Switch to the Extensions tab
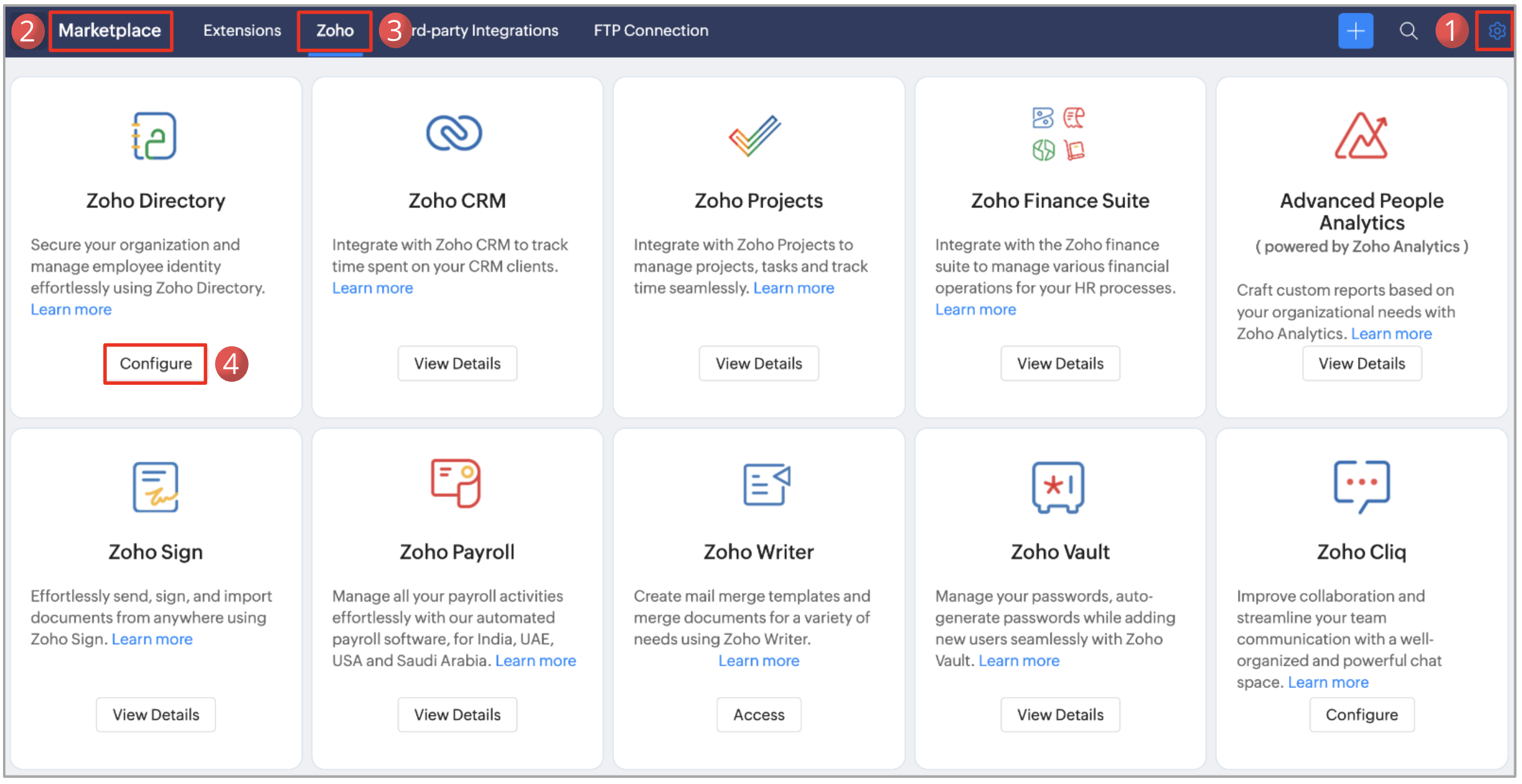 (x=242, y=31)
